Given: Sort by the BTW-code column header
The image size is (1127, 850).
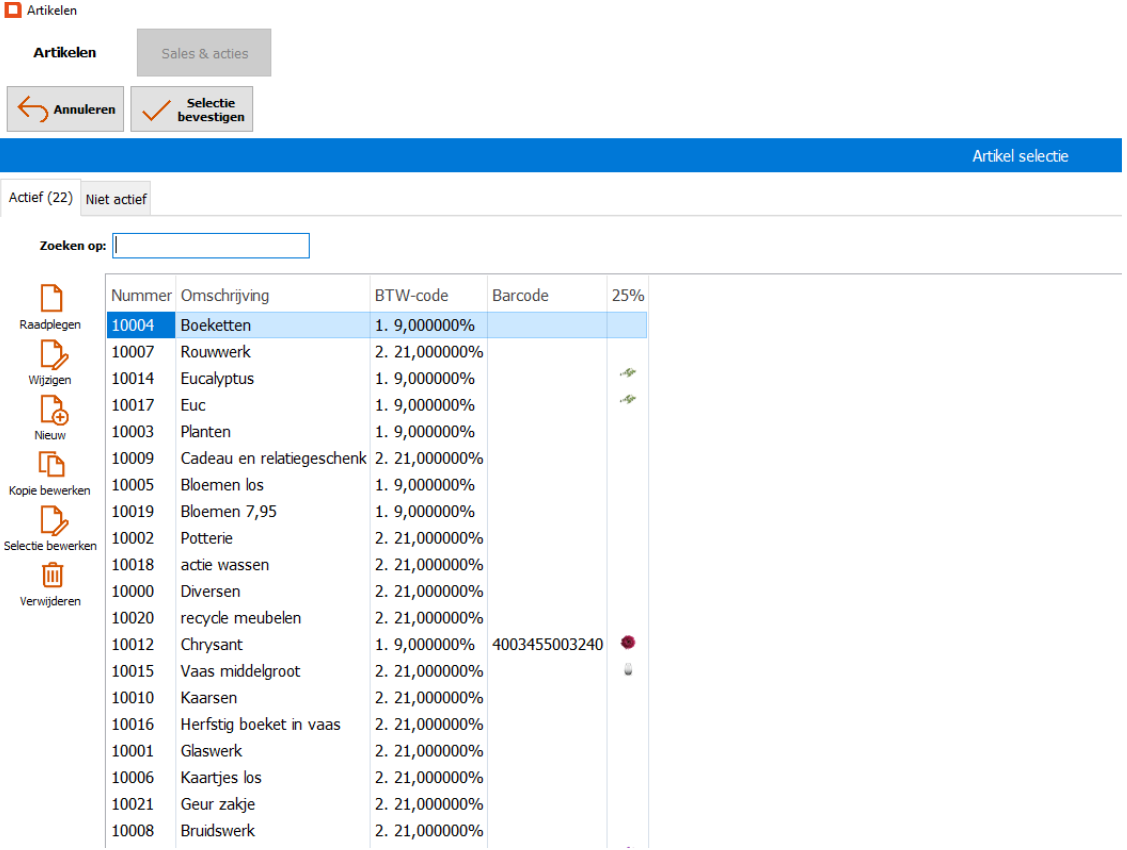Looking at the screenshot, I should tap(411, 295).
